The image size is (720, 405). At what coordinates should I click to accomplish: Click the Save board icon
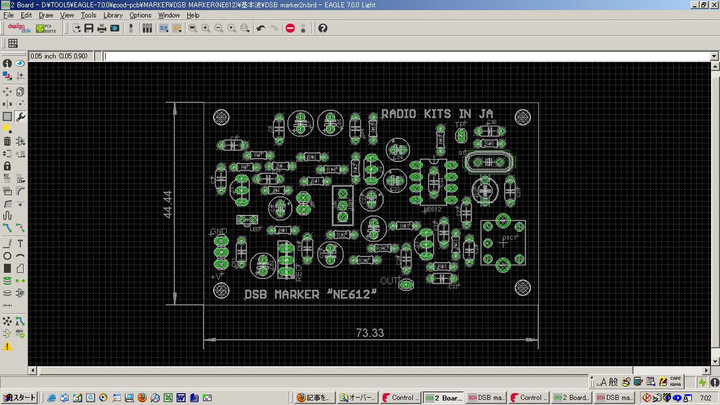(x=88, y=28)
